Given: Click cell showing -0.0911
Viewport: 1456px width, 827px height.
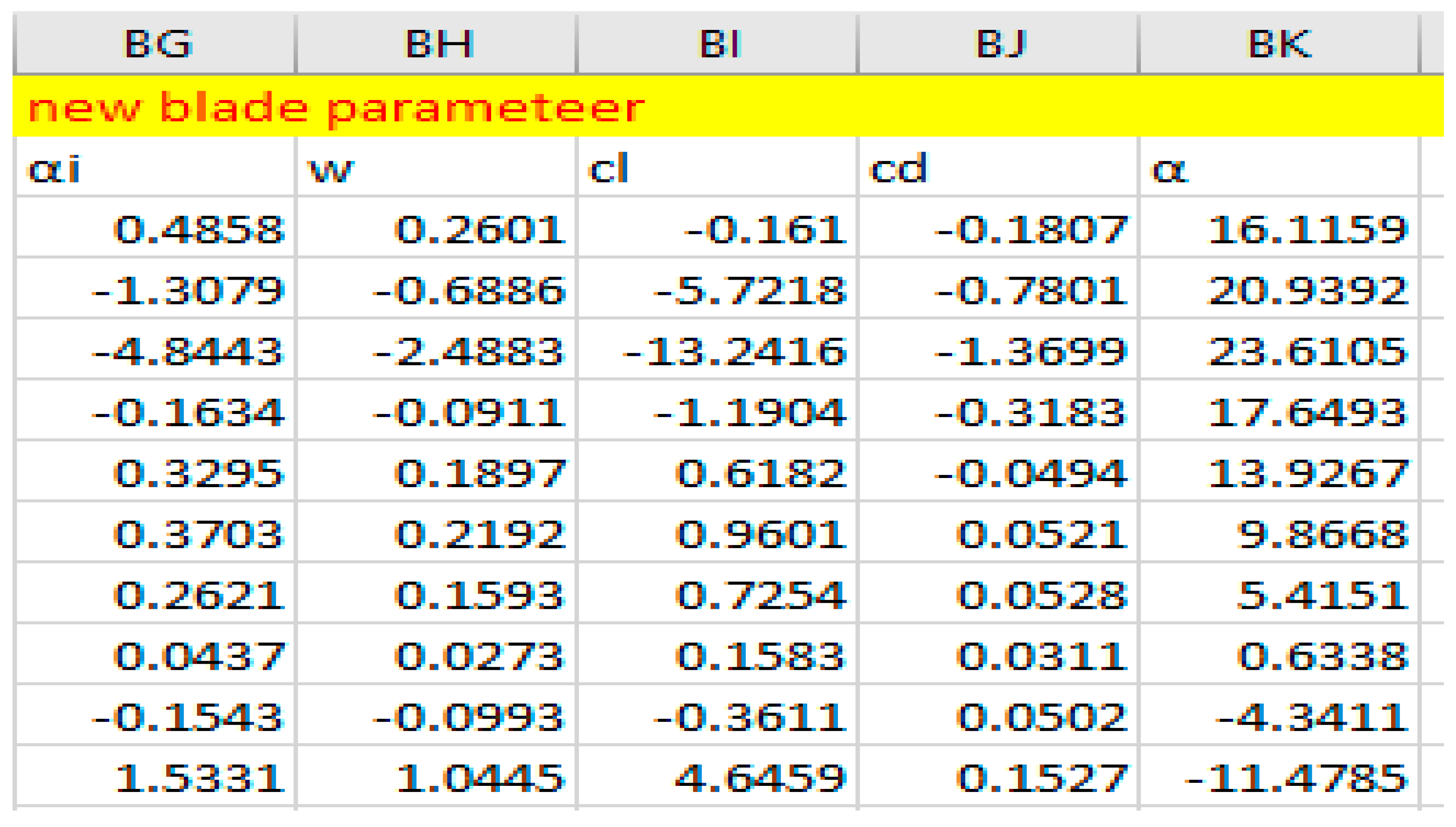Looking at the screenshot, I should pos(436,412).
